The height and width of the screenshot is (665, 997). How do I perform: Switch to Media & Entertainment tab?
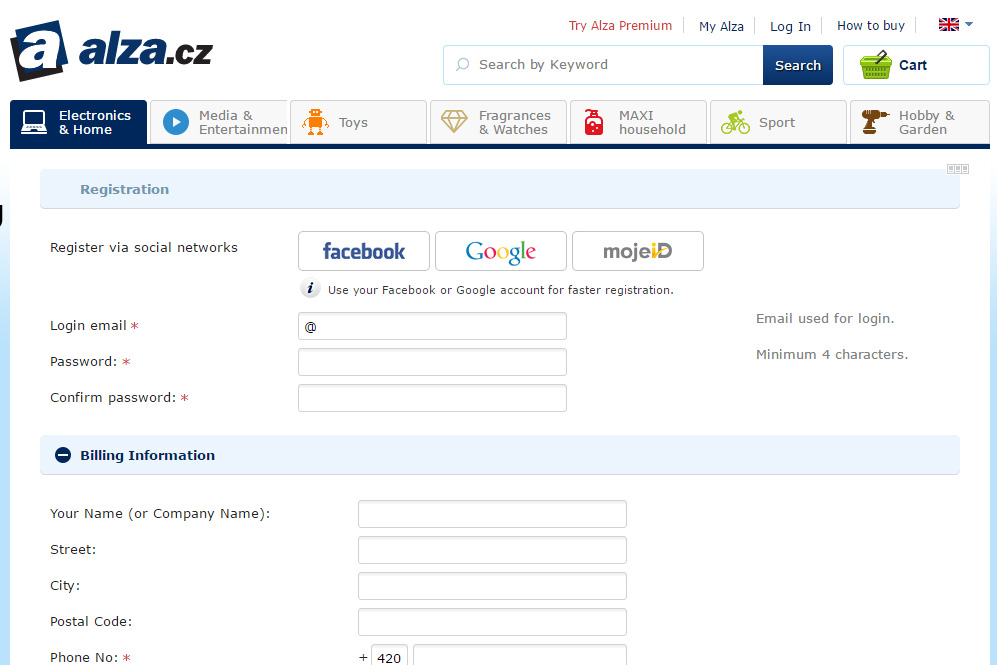219,122
